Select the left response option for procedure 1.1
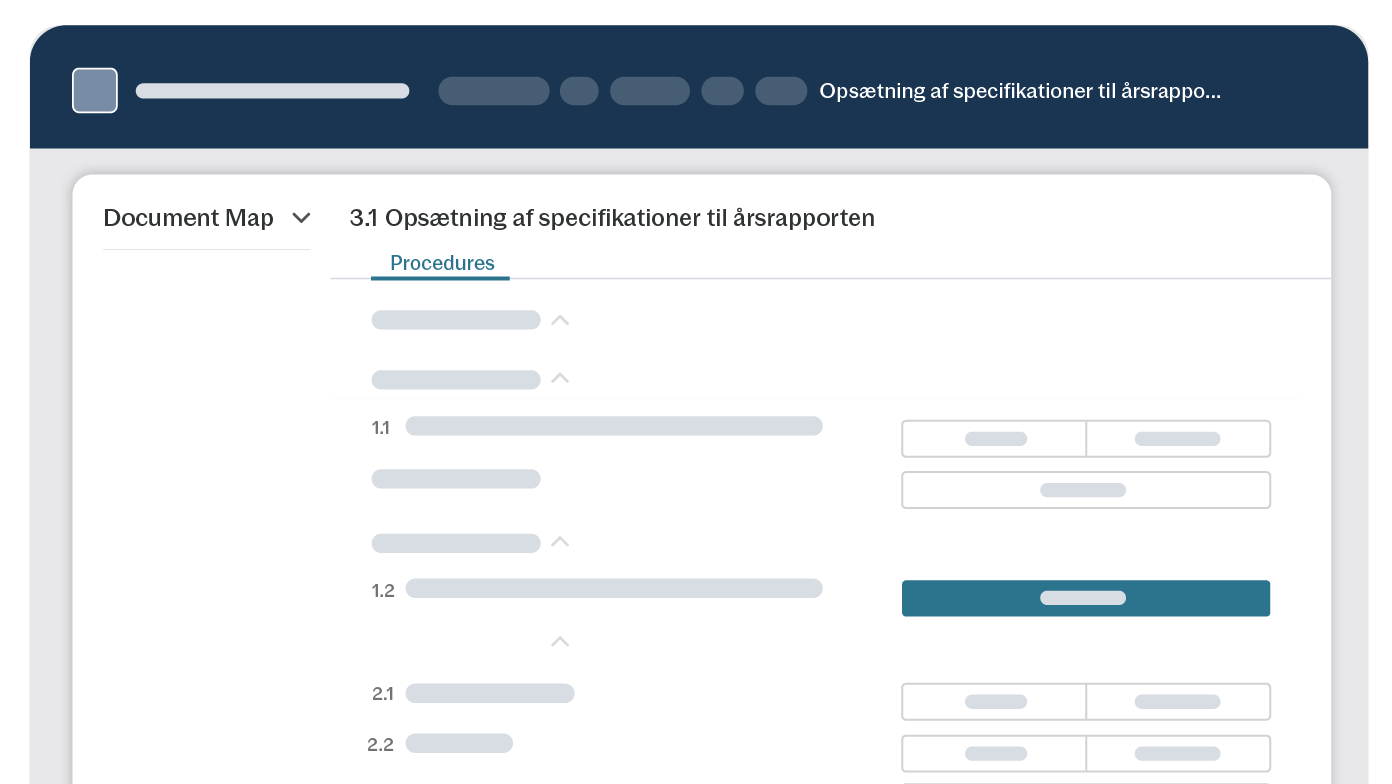This screenshot has width=1392, height=784. 994,439
